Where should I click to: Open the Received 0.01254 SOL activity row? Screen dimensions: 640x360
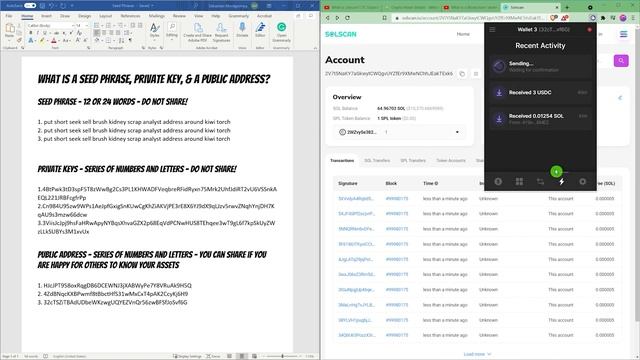[540, 118]
